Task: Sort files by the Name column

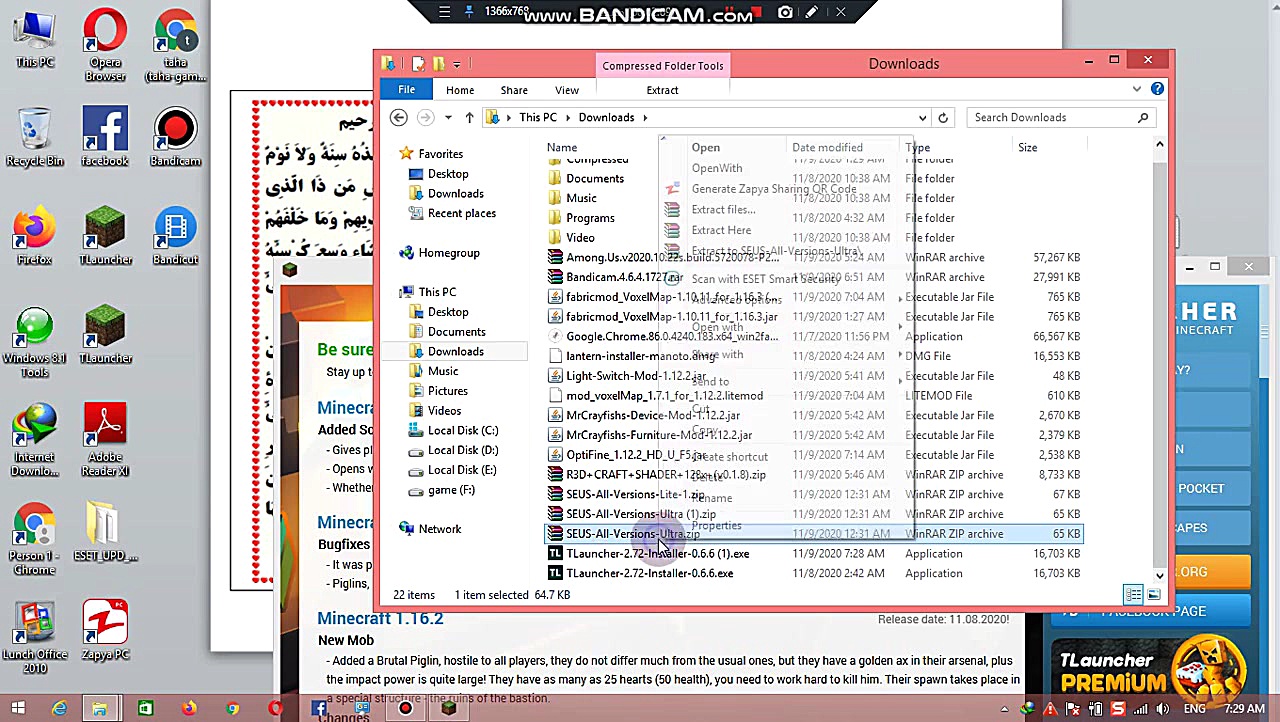Action: click(x=562, y=147)
